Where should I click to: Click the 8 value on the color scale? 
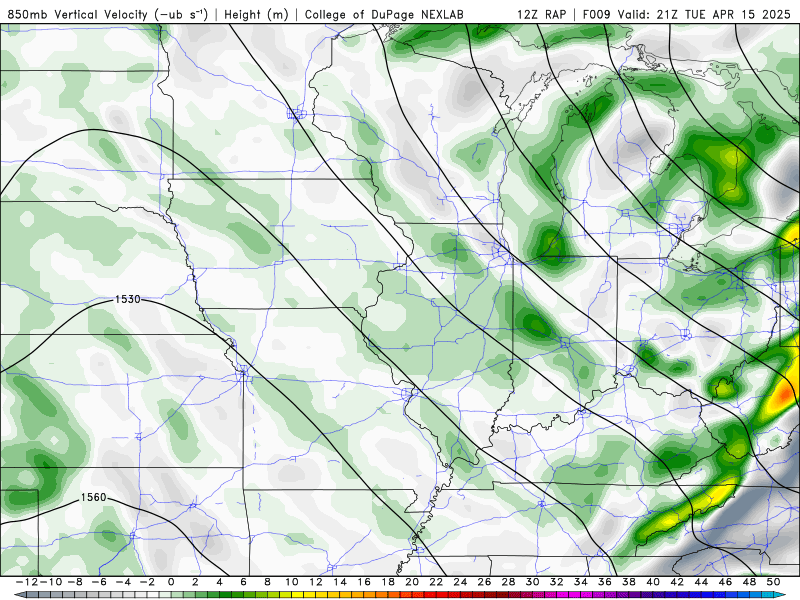267,582
